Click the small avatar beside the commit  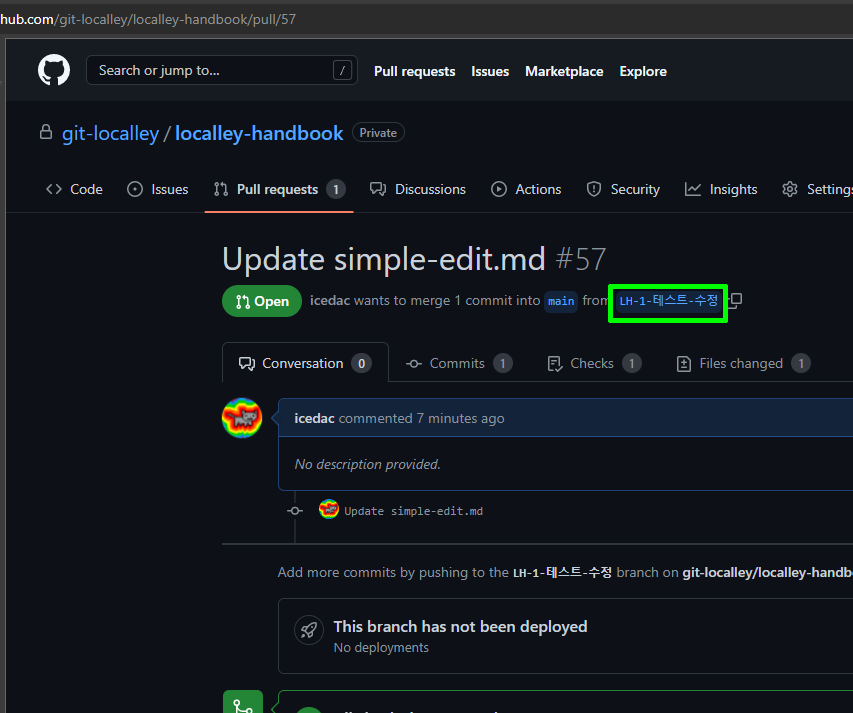pyautogui.click(x=329, y=510)
